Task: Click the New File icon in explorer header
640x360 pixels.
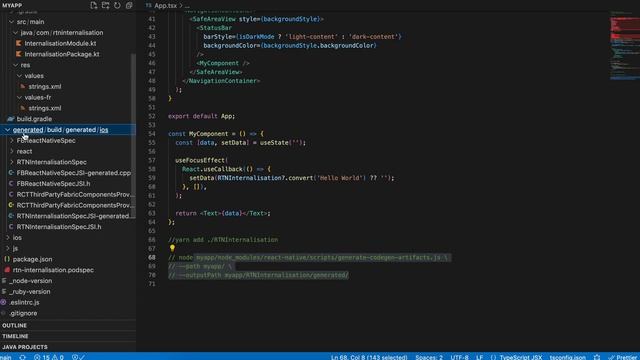Action: point(93,5)
